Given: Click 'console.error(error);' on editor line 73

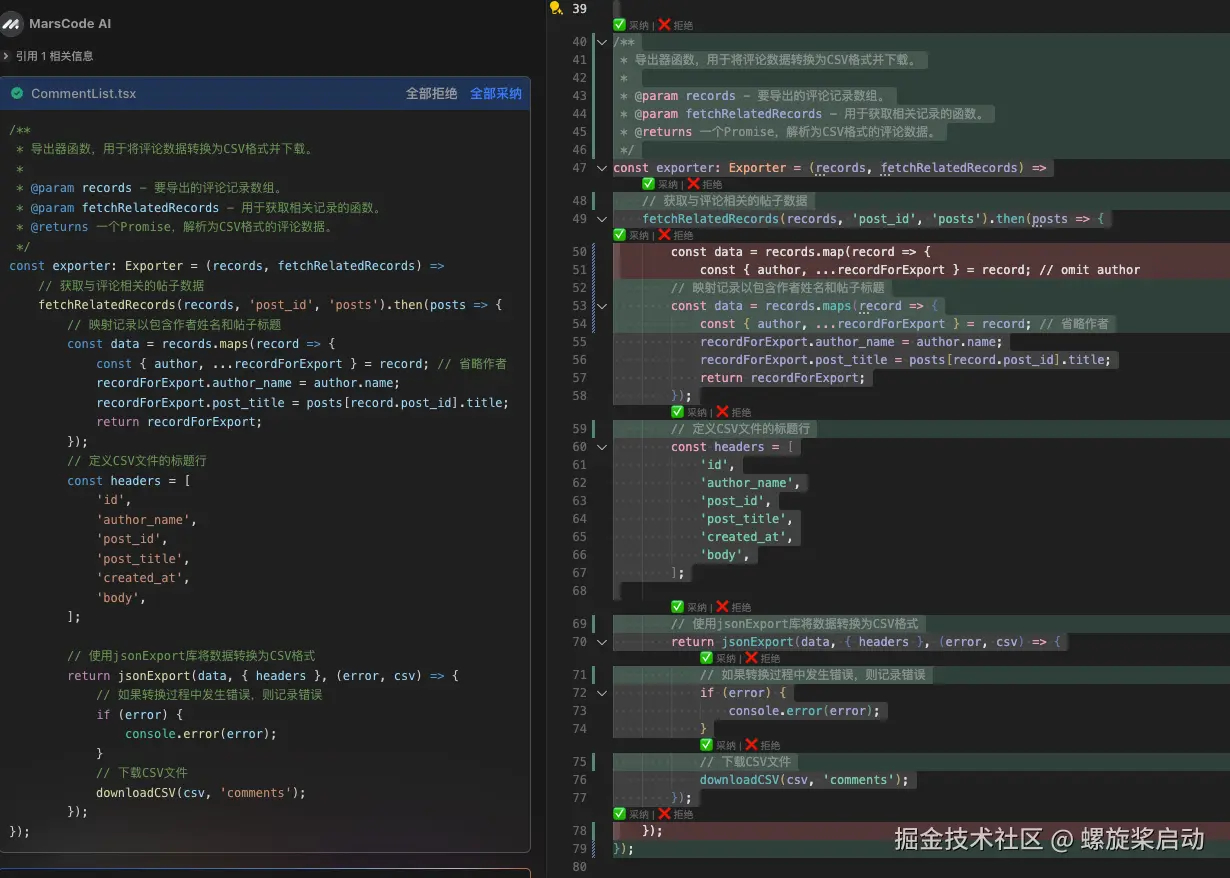Looking at the screenshot, I should pos(804,711).
